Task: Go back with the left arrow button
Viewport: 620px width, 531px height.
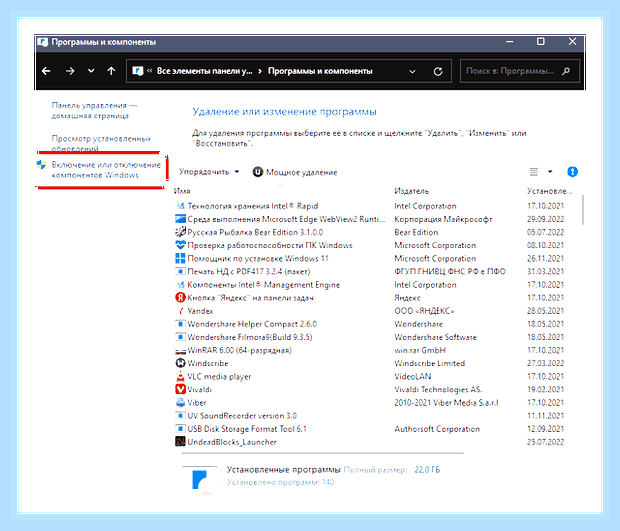Action: (46, 71)
